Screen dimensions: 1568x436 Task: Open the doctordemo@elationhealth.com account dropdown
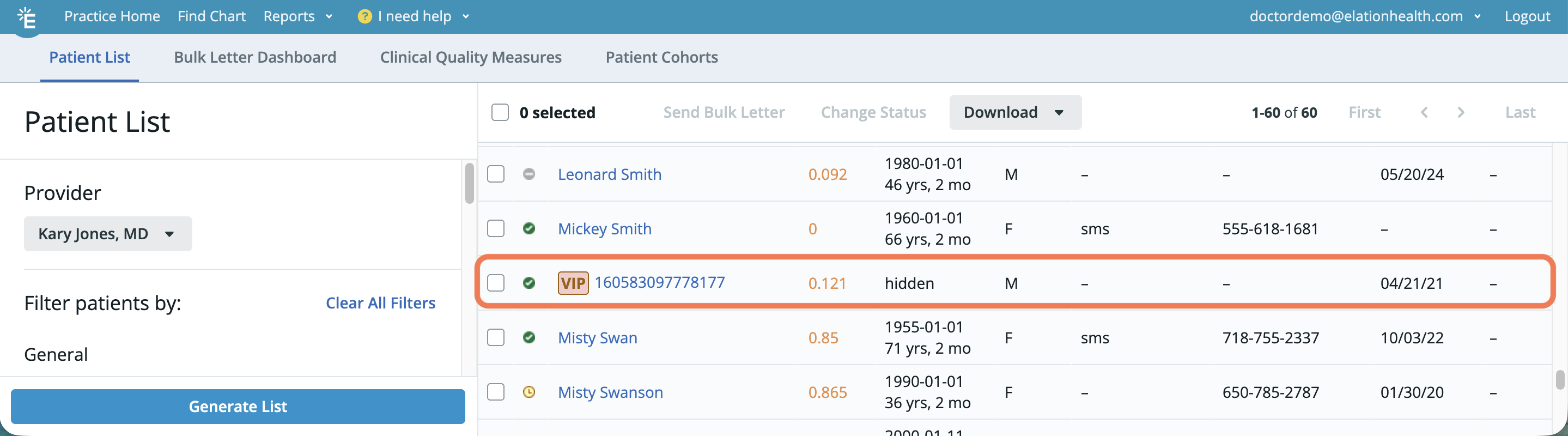[1364, 16]
